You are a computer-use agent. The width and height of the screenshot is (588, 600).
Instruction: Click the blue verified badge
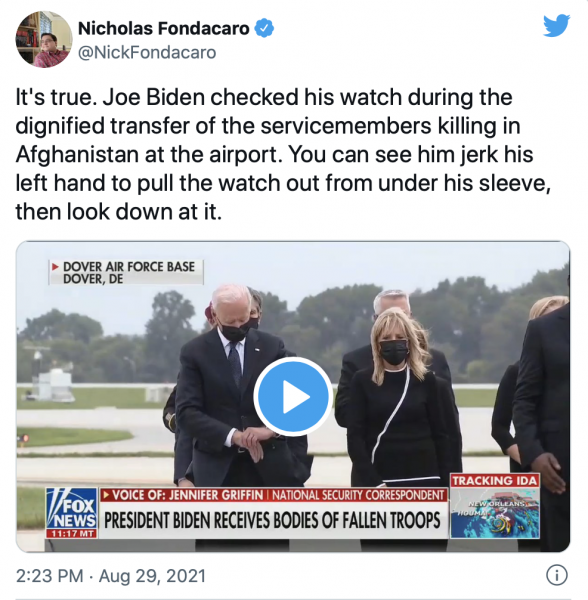point(264,29)
